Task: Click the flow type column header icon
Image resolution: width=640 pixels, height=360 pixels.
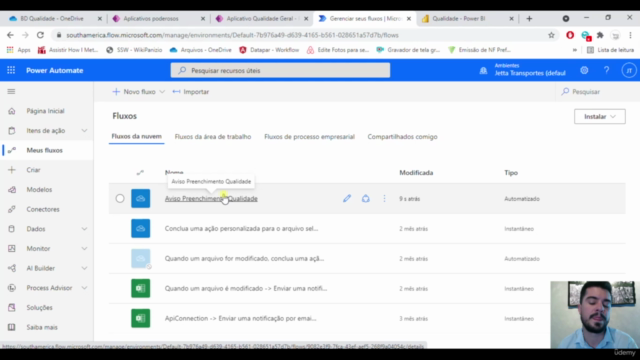Action: point(140,173)
